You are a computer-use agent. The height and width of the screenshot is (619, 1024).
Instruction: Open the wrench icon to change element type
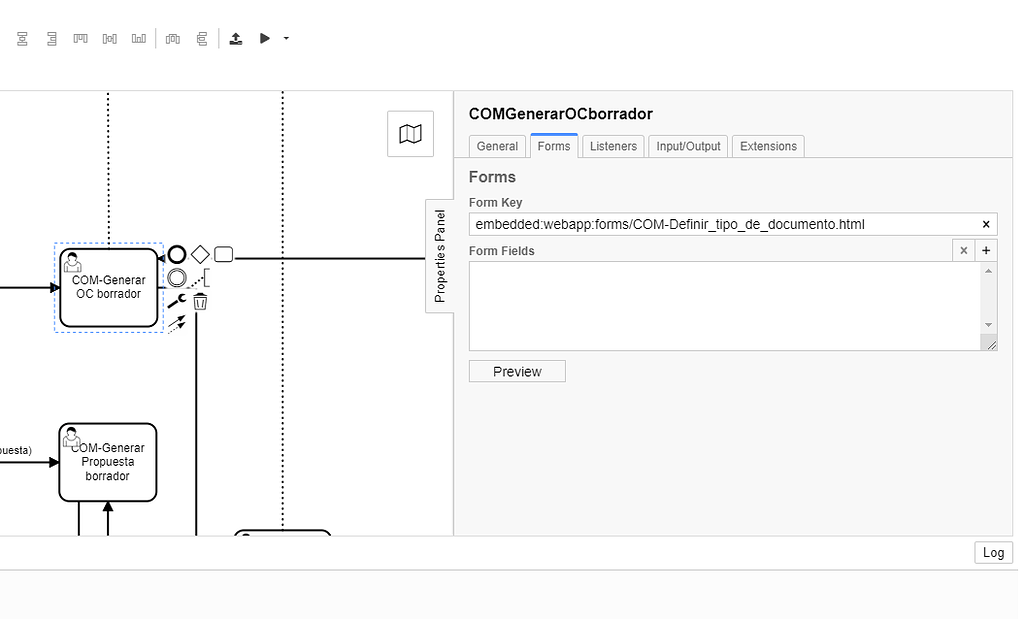176,300
